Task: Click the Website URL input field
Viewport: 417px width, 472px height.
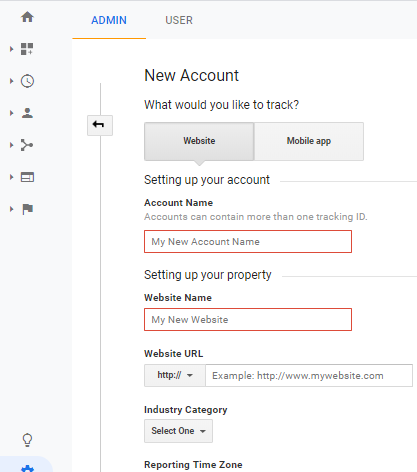Action: 309,375
